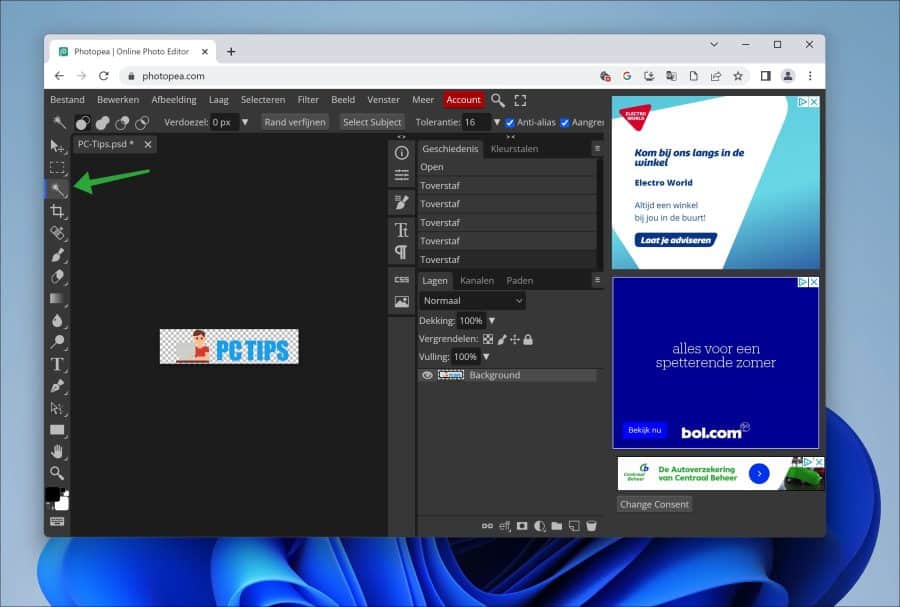Choose the subtract-from-selection mode in the options bar
The width and height of the screenshot is (900, 607).
(122, 123)
